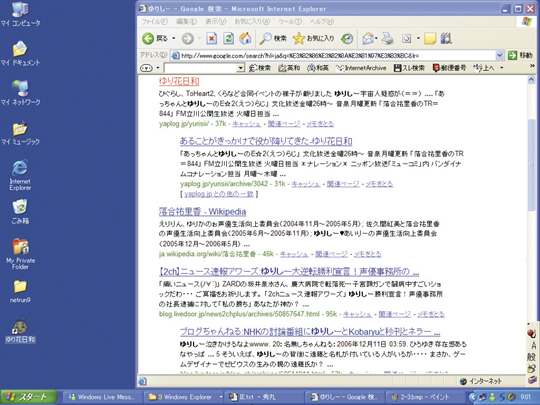Image resolution: width=540 pixels, height=405 pixels.
Task: Open the 落合祐里香 - Wikipedia result link
Action: [x=202, y=211]
